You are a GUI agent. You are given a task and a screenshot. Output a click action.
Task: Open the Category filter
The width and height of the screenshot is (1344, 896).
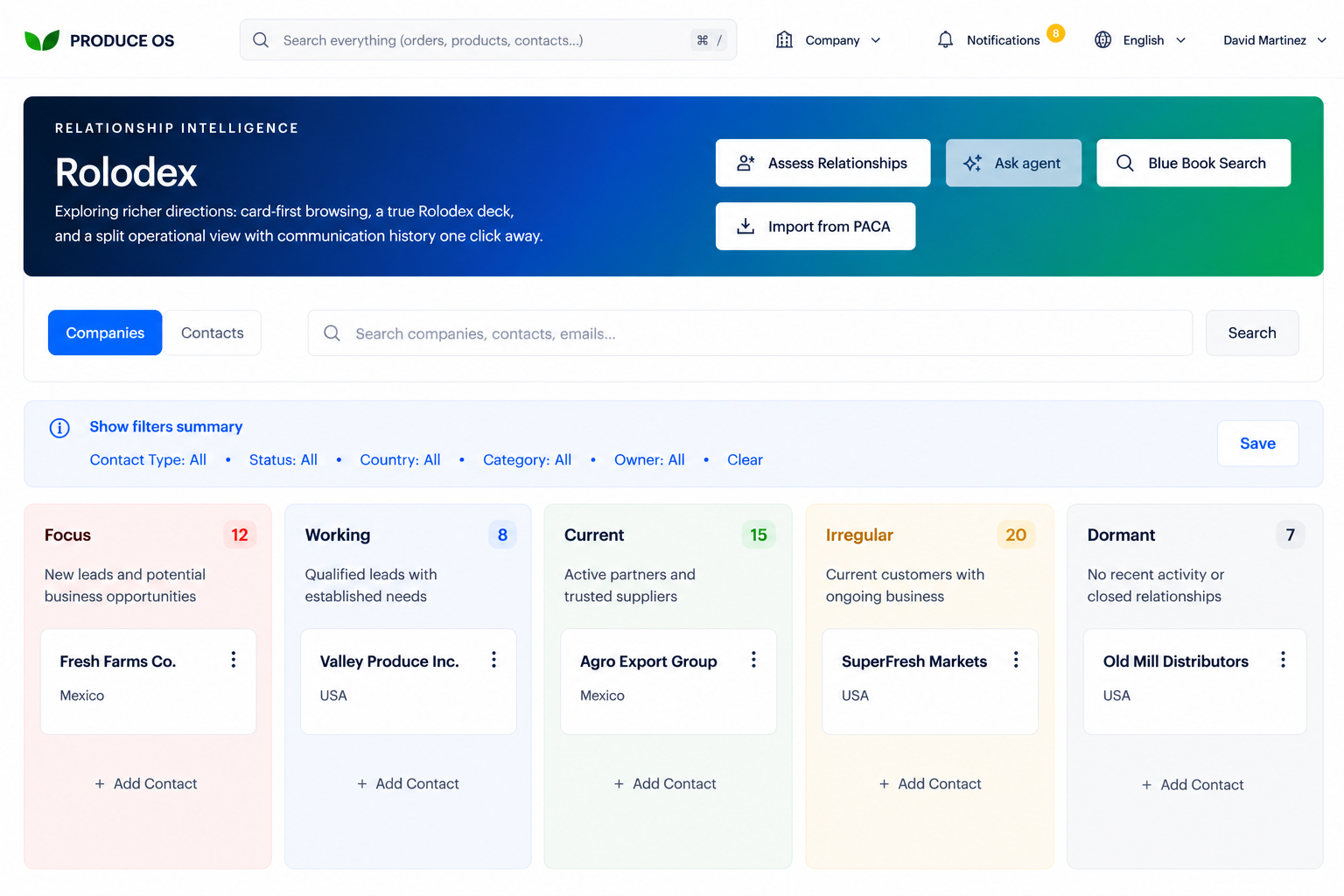[527, 460]
